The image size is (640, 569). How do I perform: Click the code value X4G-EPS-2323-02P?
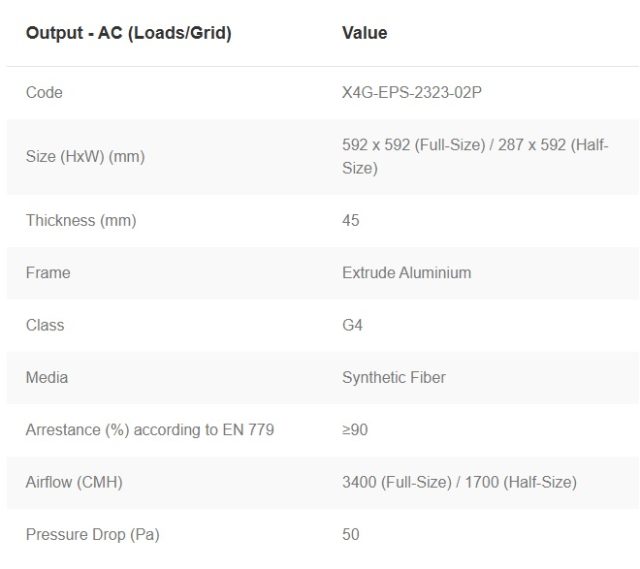[x=412, y=92]
